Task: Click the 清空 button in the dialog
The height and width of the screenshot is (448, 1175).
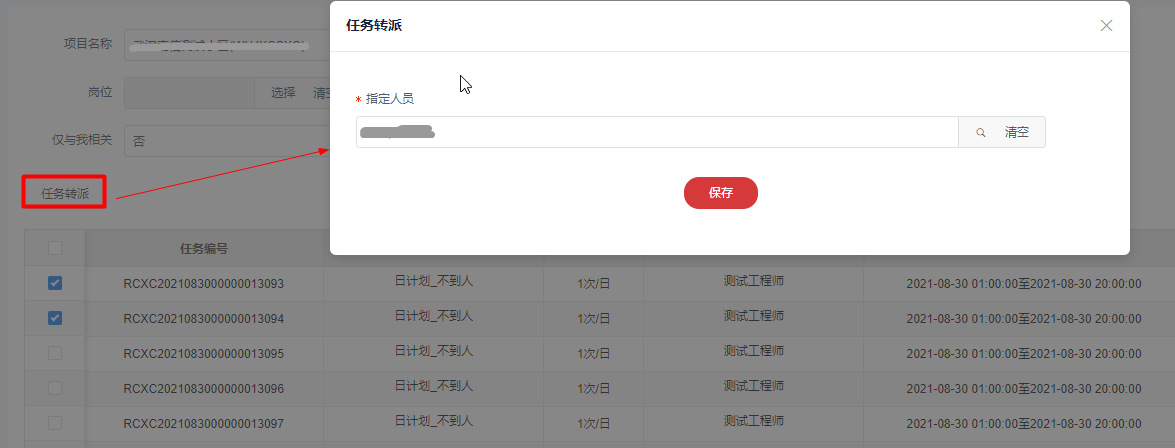Action: 1017,132
